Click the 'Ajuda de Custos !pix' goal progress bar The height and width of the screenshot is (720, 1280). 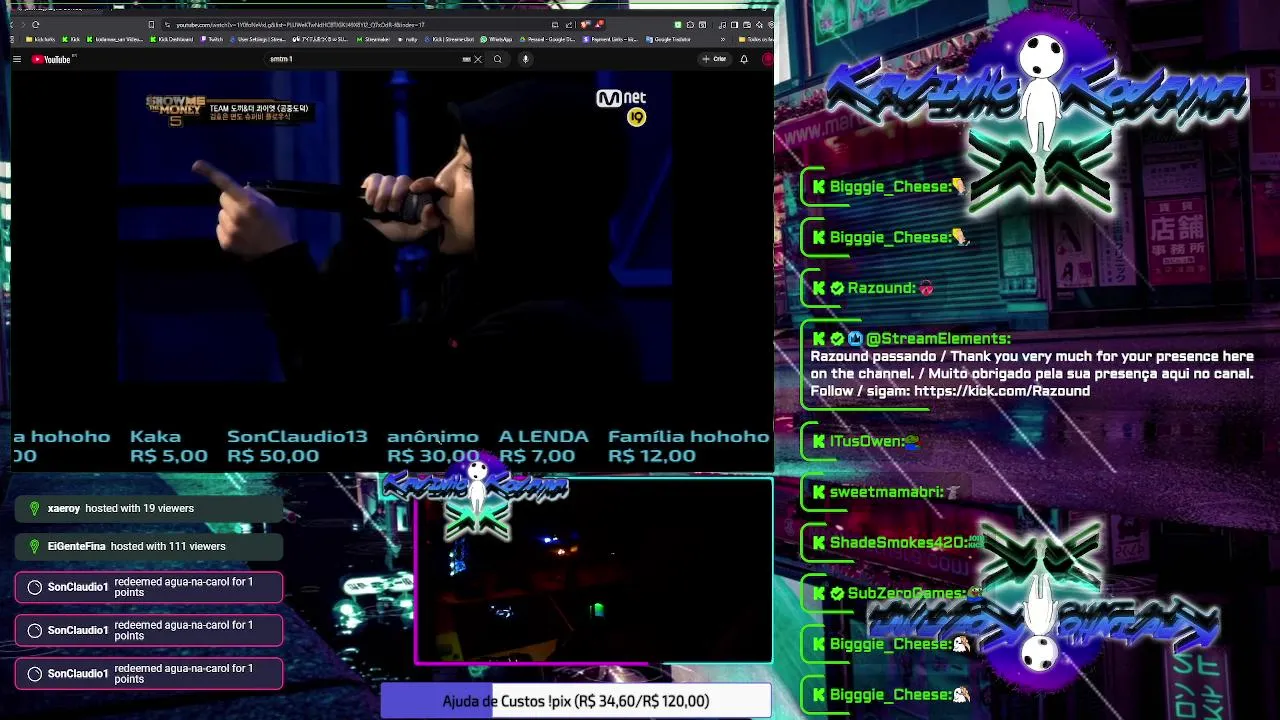pyautogui.click(x=576, y=701)
